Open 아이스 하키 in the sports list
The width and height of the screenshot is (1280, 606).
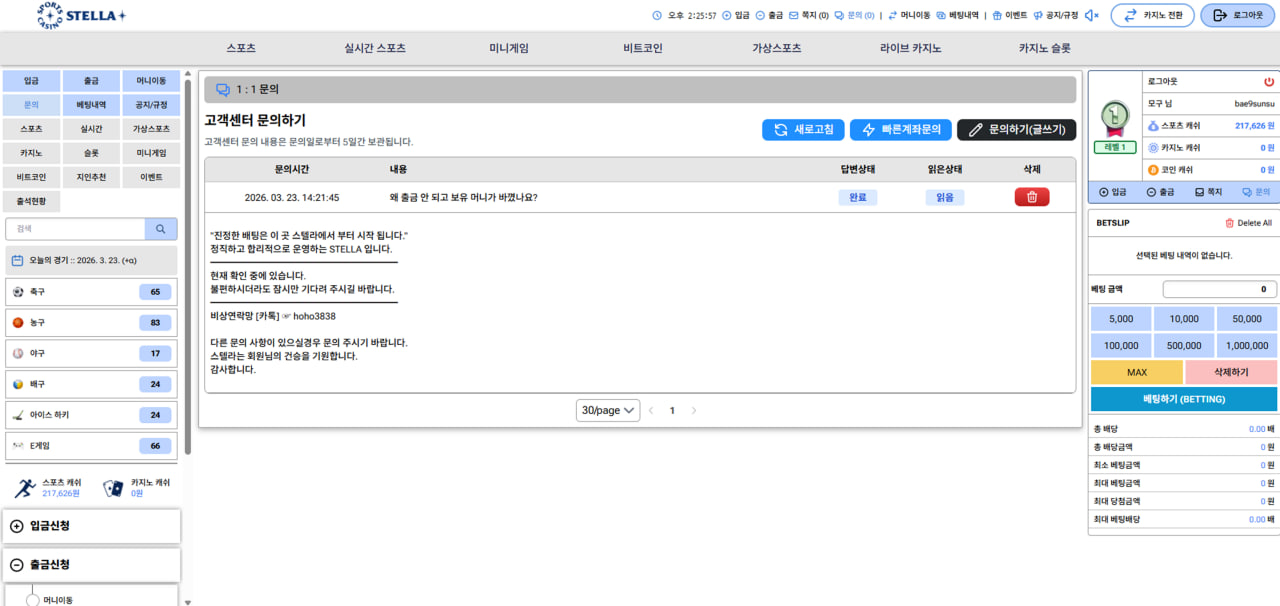(x=91, y=415)
